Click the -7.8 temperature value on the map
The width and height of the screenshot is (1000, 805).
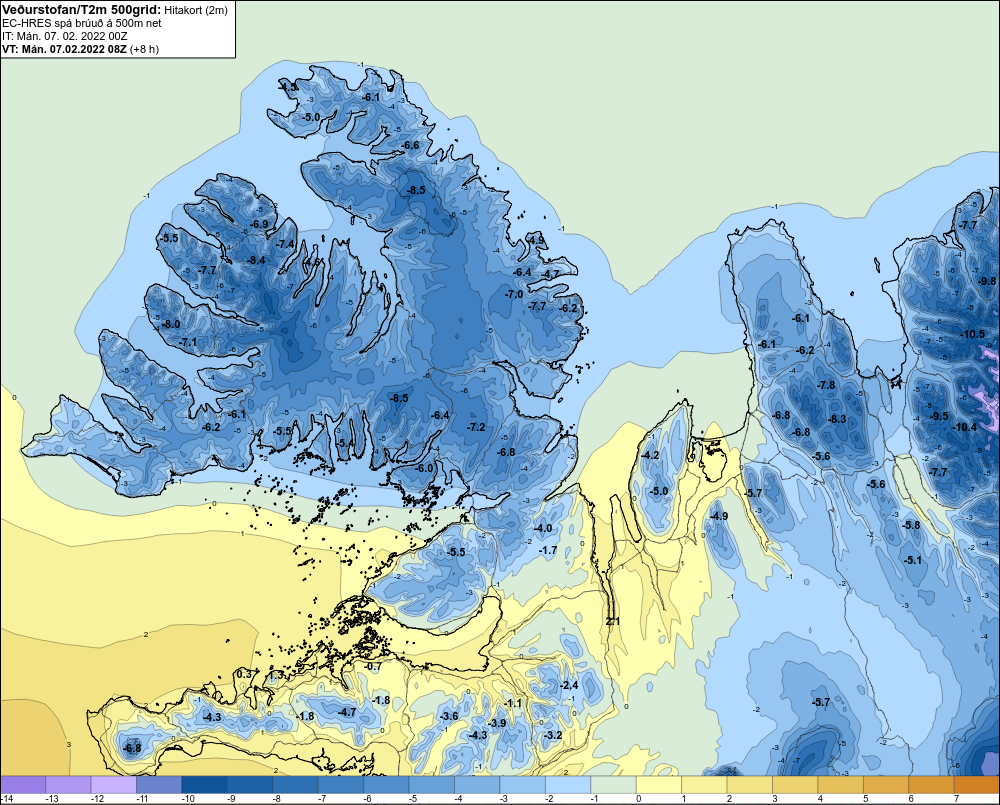826,385
